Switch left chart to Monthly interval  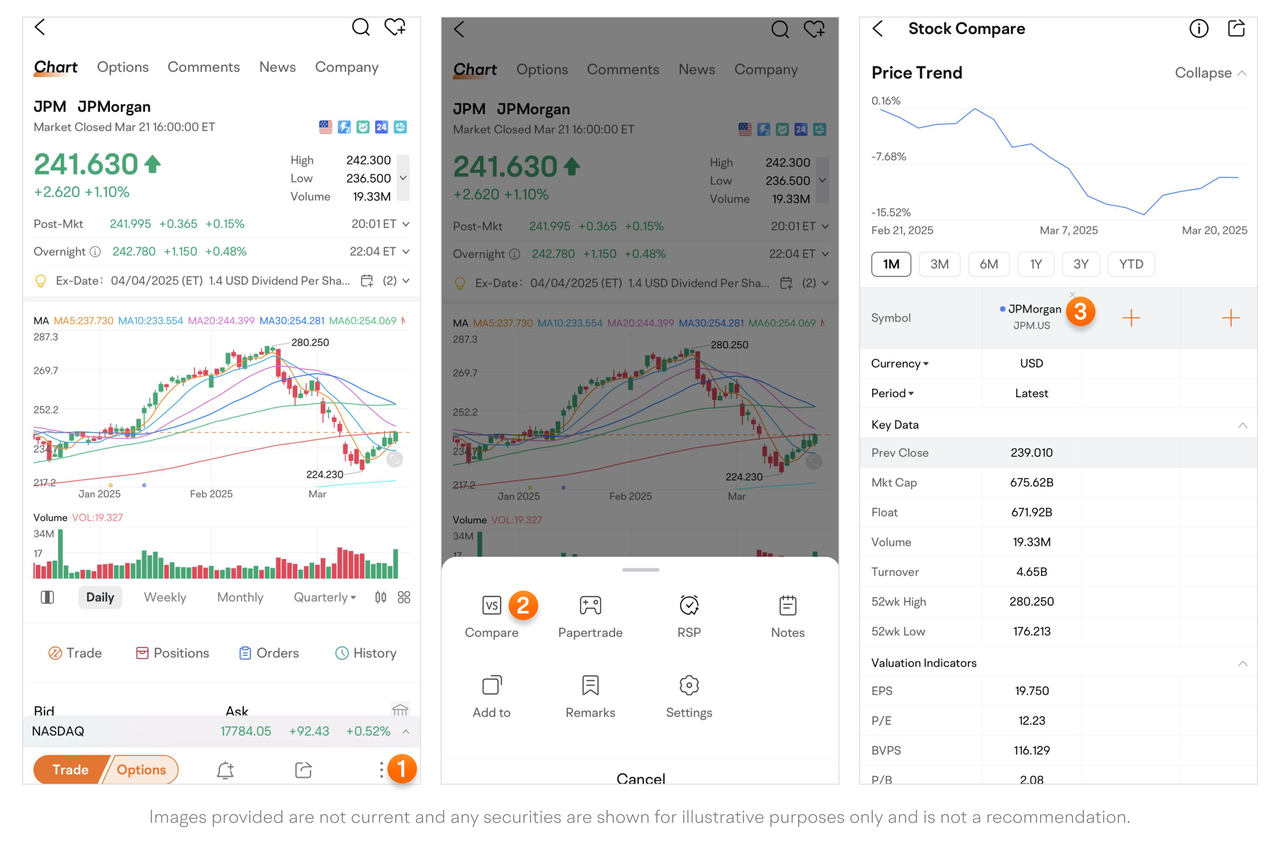[x=240, y=597]
